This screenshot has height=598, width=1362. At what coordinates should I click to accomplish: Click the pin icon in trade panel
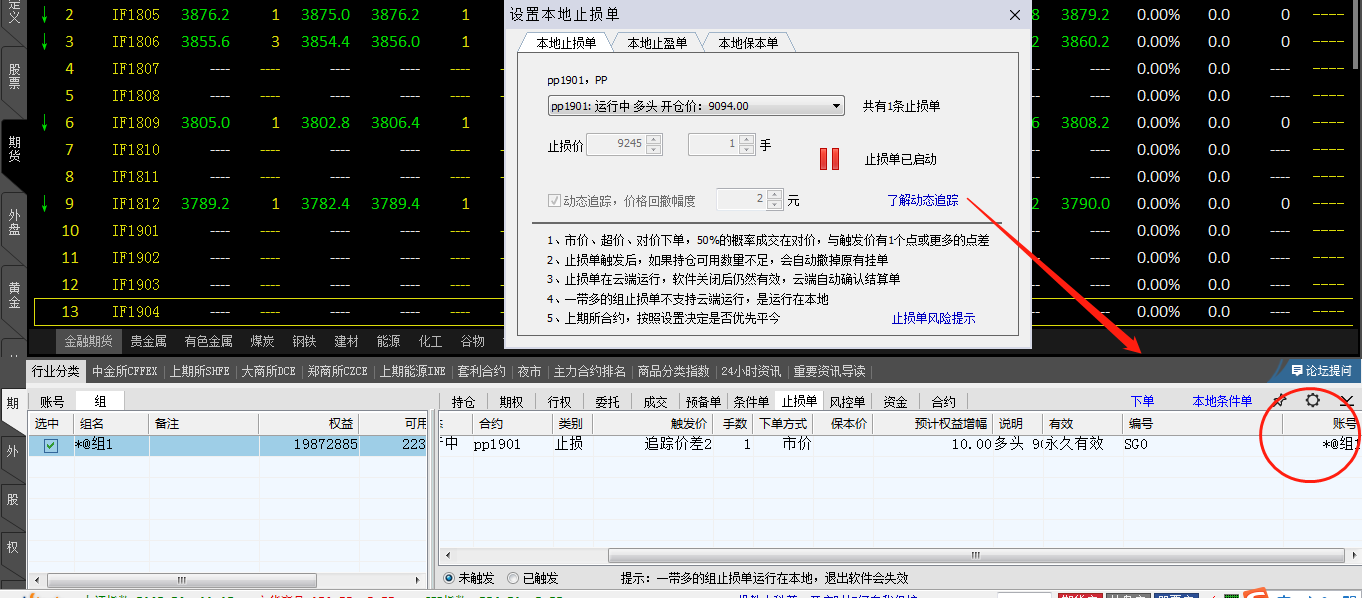tap(1279, 400)
